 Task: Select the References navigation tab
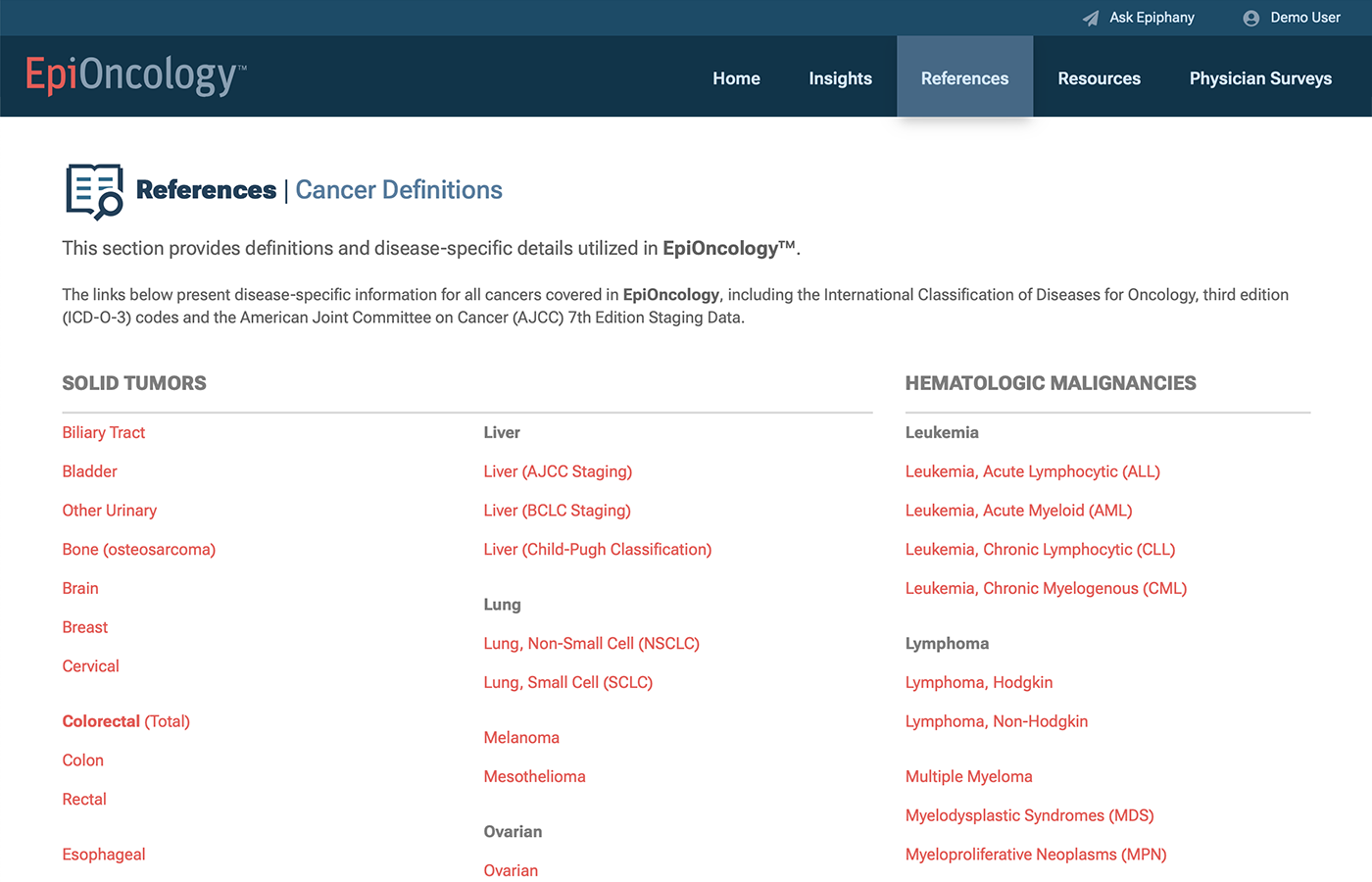964,78
